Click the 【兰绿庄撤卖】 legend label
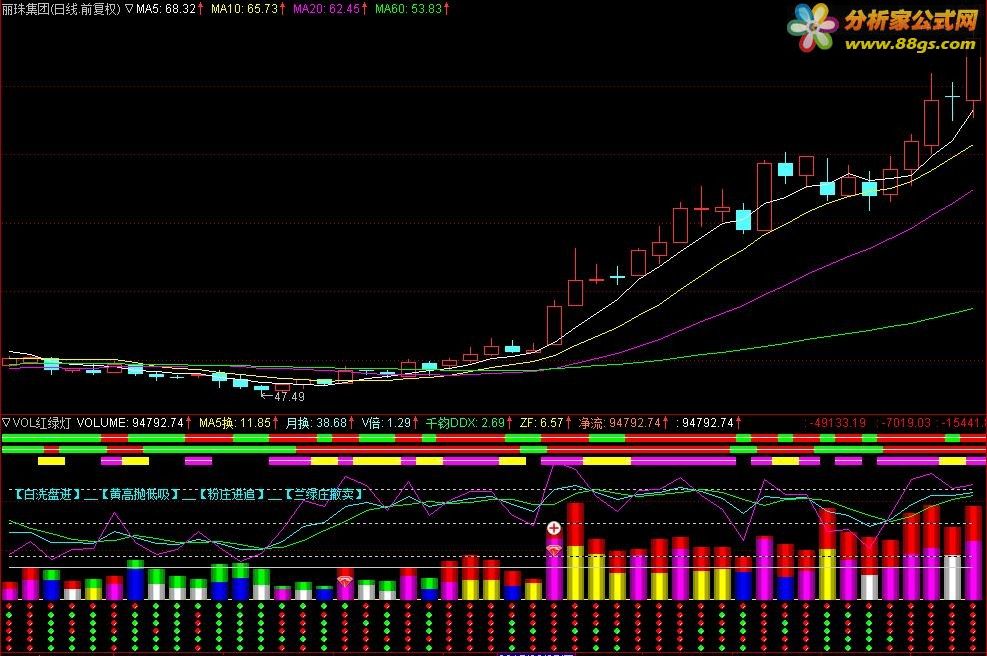 [x=324, y=495]
